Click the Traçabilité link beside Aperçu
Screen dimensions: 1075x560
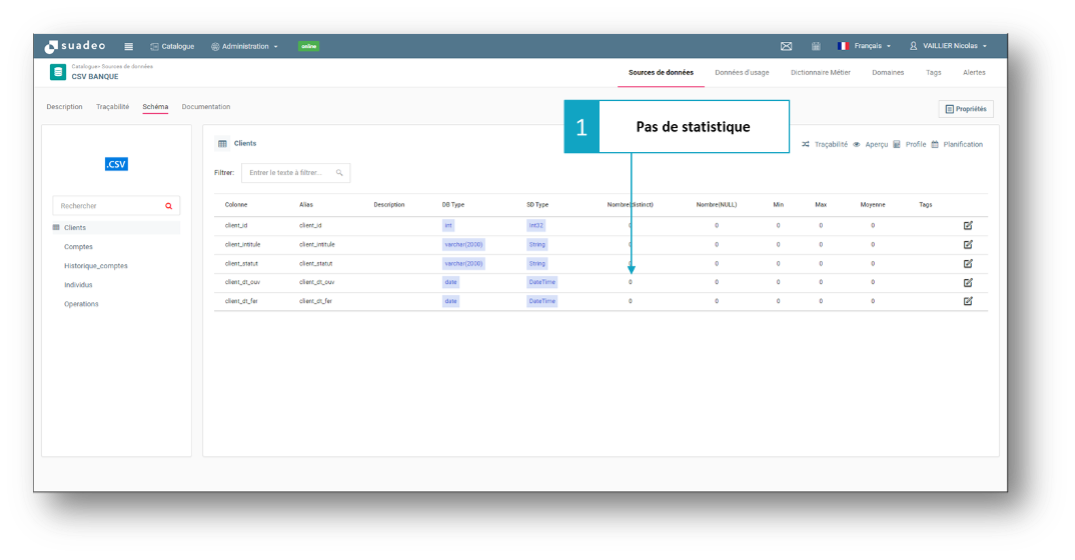825,145
